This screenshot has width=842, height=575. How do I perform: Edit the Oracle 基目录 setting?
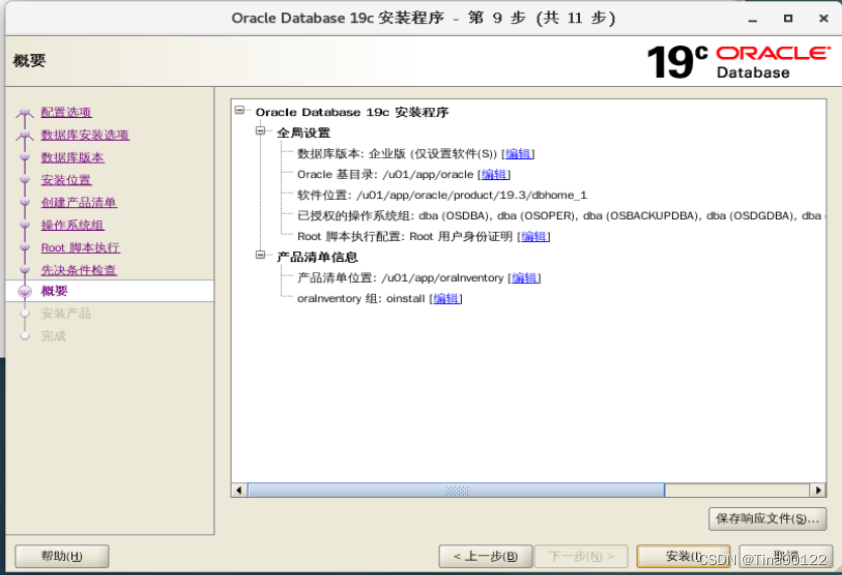[x=493, y=174]
